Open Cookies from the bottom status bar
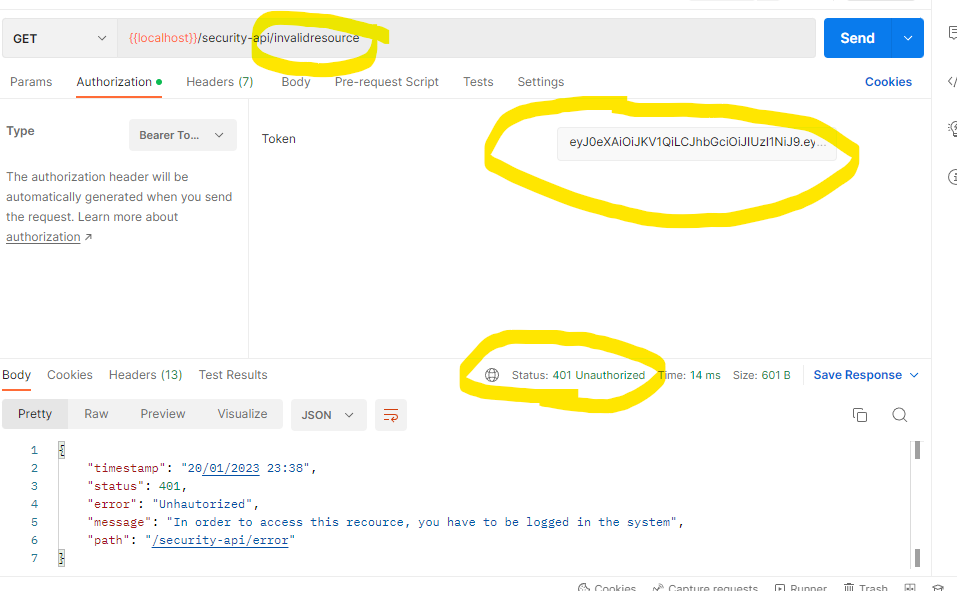This screenshot has height=591, width=957. pyautogui.click(x=611, y=586)
